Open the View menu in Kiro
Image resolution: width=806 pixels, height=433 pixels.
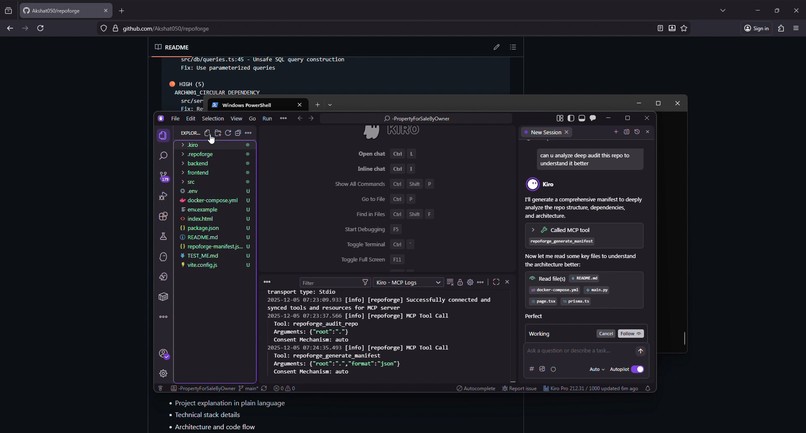236,118
